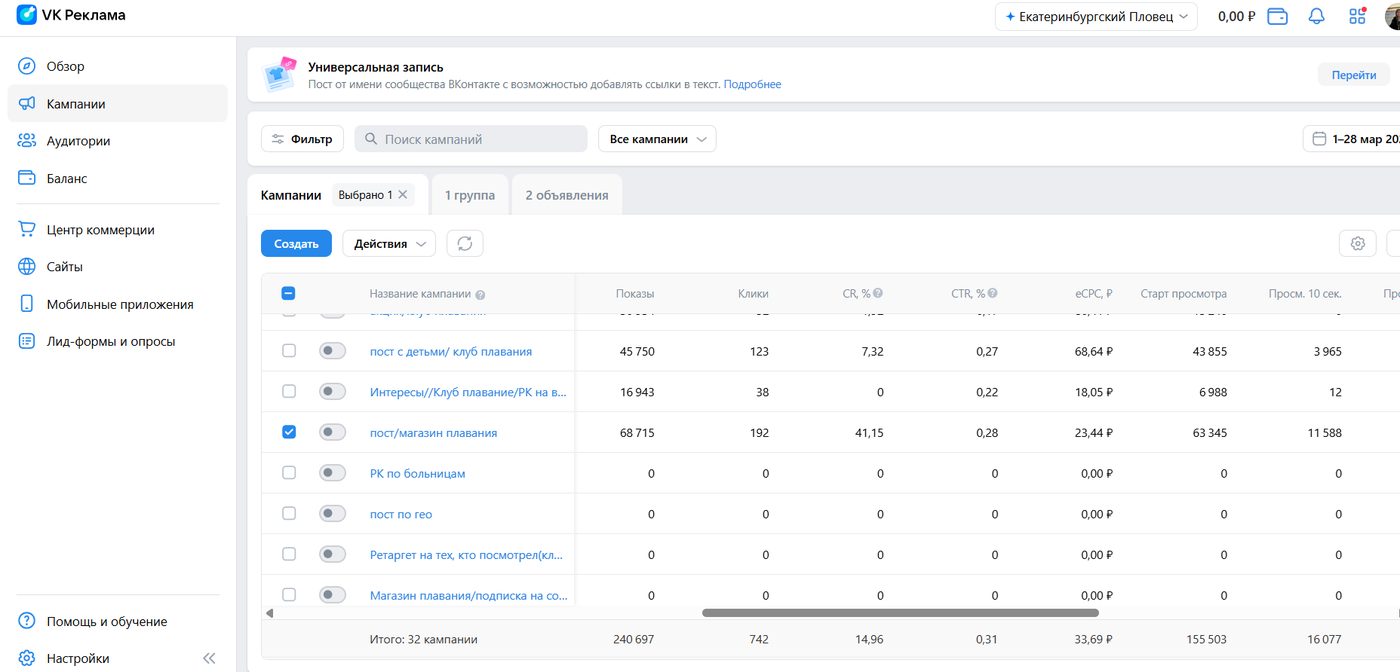Enable the 'Интересы//Клуб плавание' campaign switch

(x=332, y=392)
